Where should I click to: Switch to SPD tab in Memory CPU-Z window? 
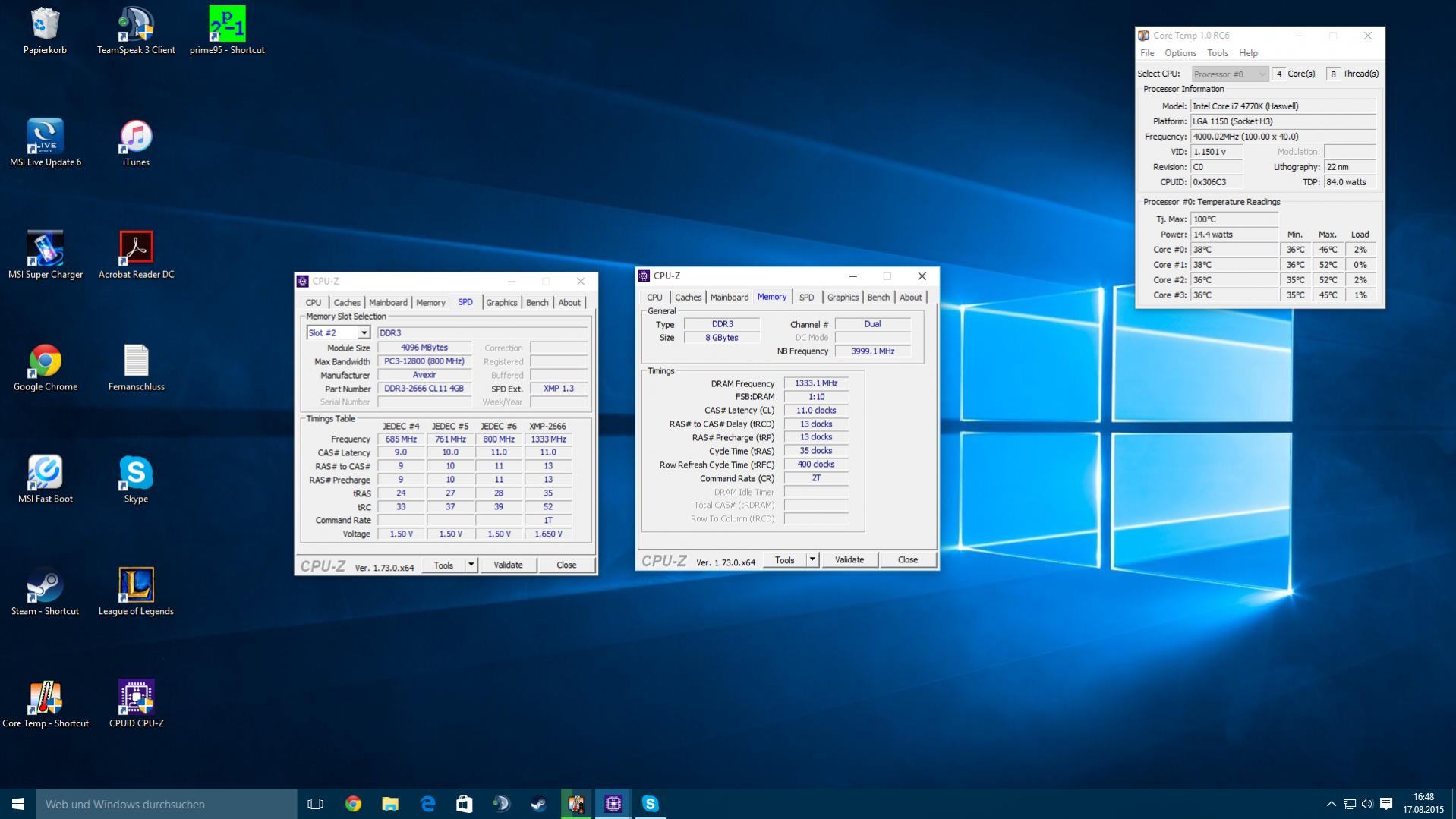point(806,297)
